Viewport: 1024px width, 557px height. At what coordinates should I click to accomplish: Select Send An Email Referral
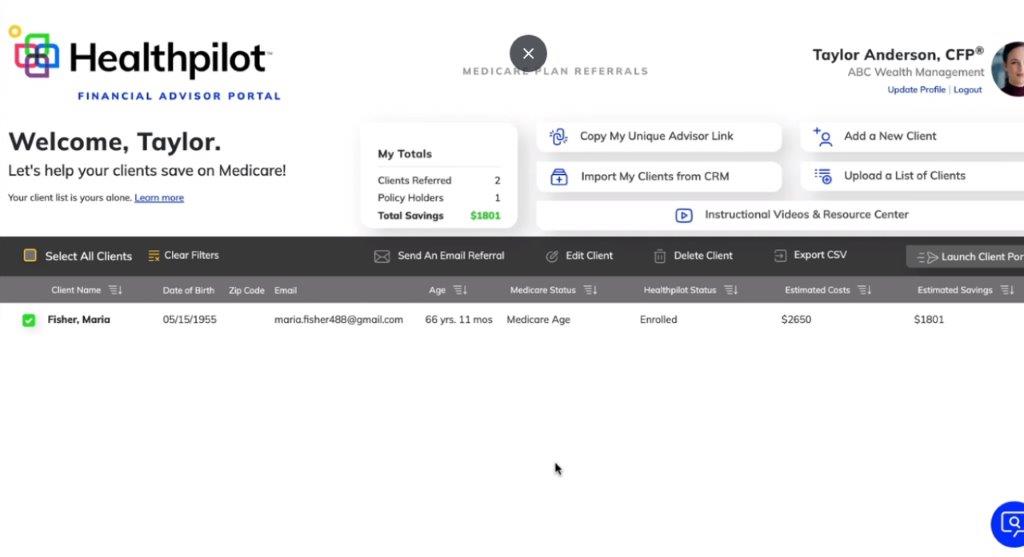pyautogui.click(x=451, y=256)
